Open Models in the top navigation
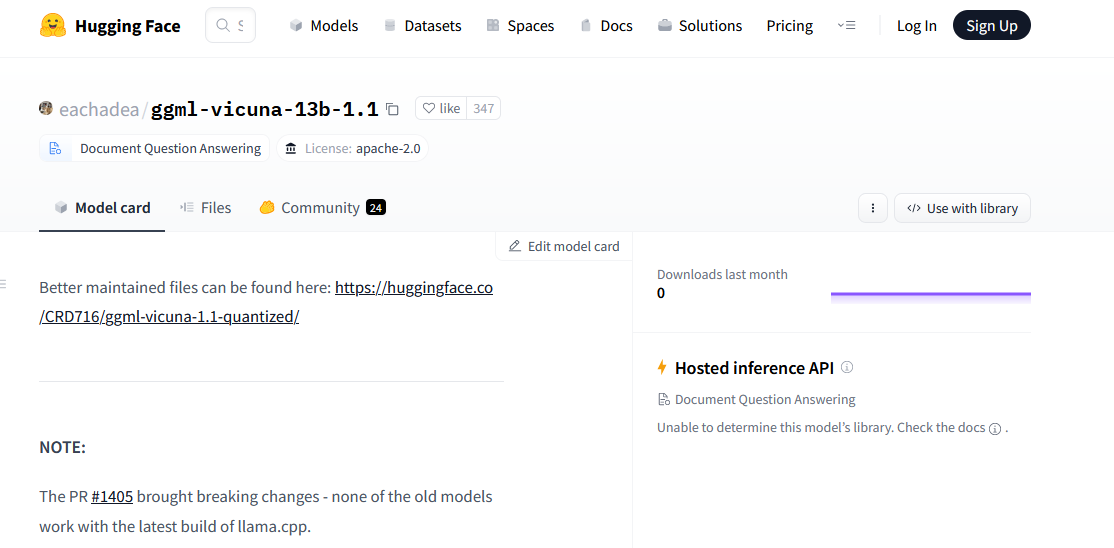 point(323,26)
